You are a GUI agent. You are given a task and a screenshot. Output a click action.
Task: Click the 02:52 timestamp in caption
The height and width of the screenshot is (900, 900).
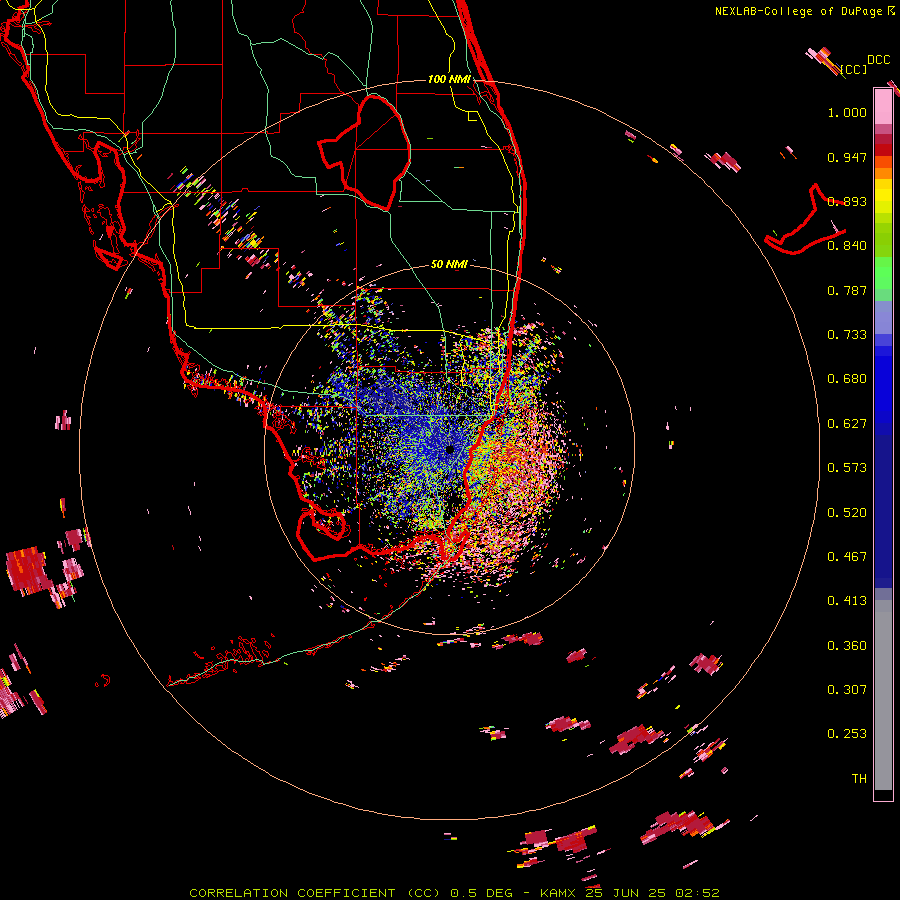pos(697,893)
